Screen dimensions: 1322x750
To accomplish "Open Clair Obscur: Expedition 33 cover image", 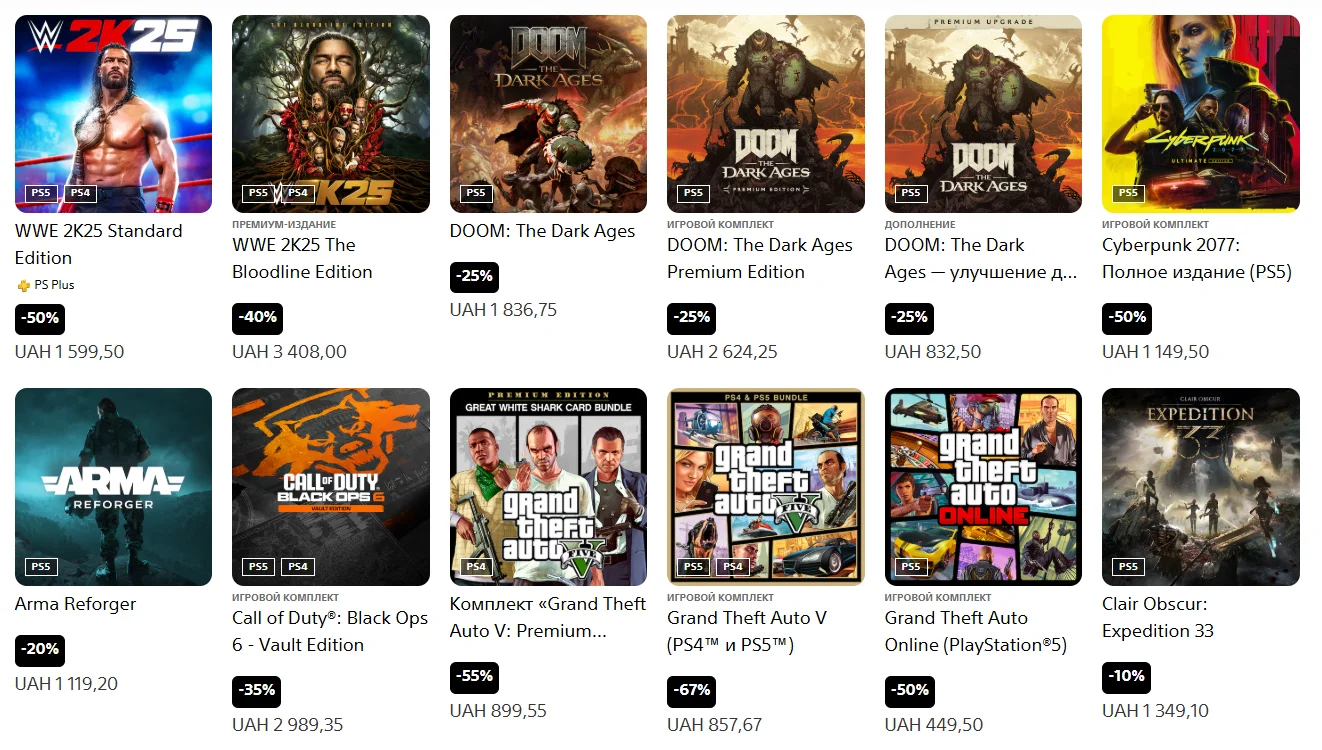I will [x=1200, y=486].
